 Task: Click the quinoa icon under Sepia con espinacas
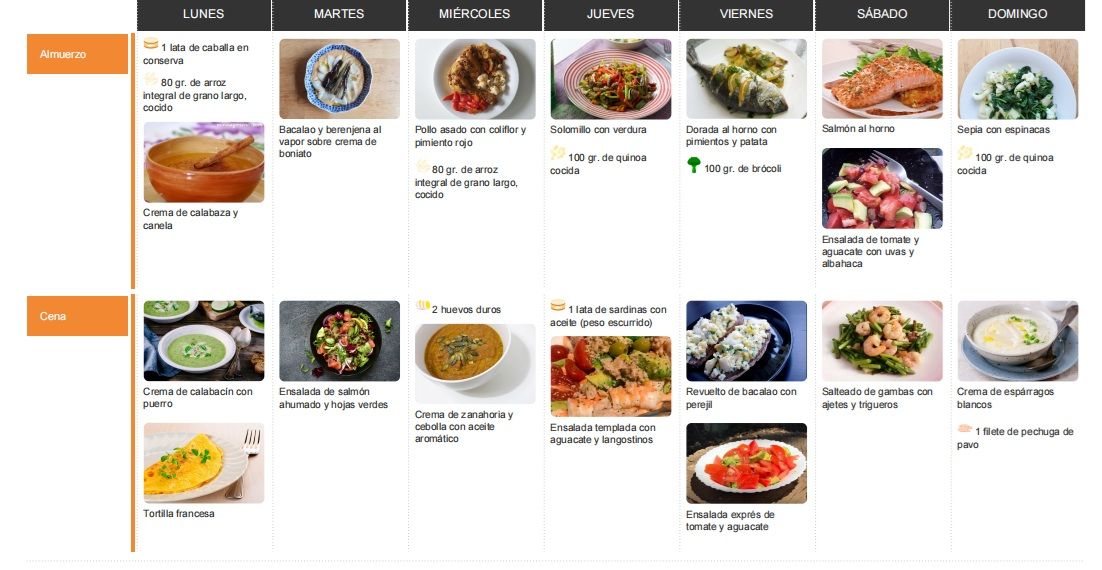click(965, 153)
